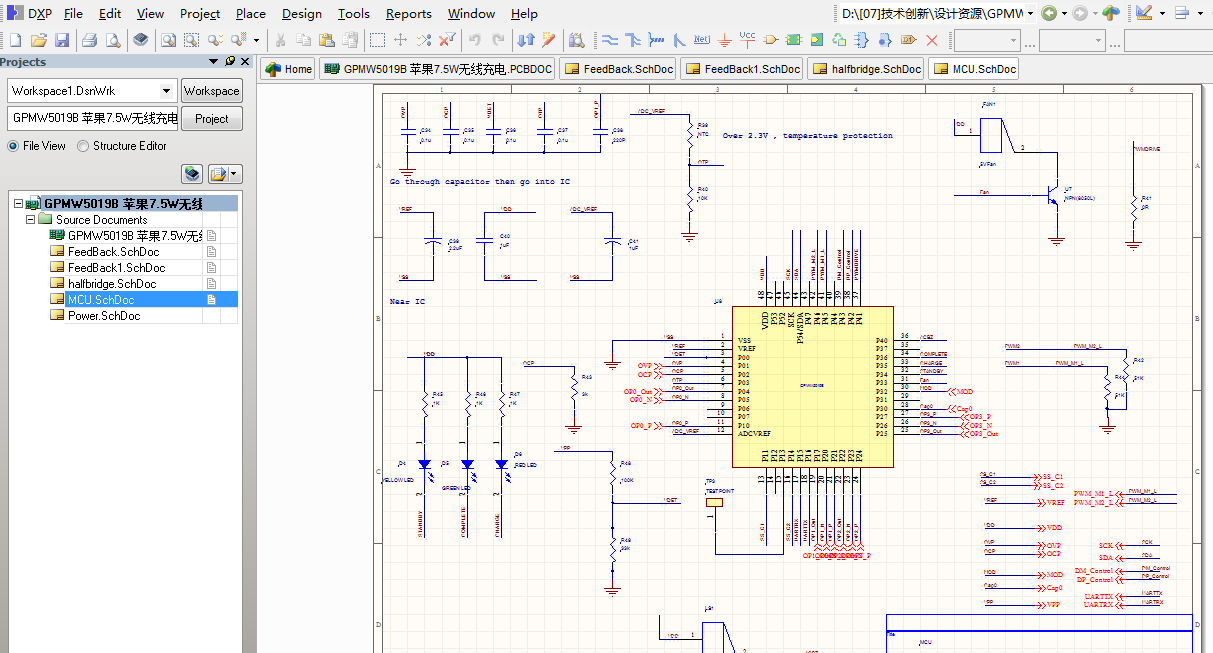The height and width of the screenshot is (653, 1213).
Task: Open the Reports menu
Action: click(x=409, y=14)
